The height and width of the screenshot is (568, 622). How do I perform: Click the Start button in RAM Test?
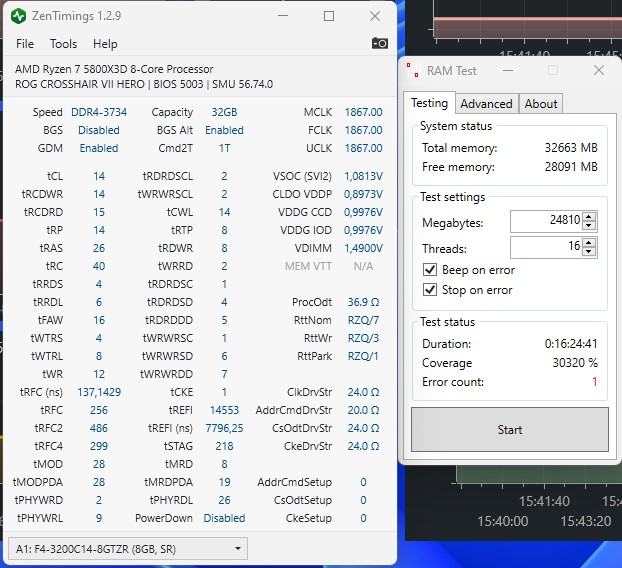510,430
